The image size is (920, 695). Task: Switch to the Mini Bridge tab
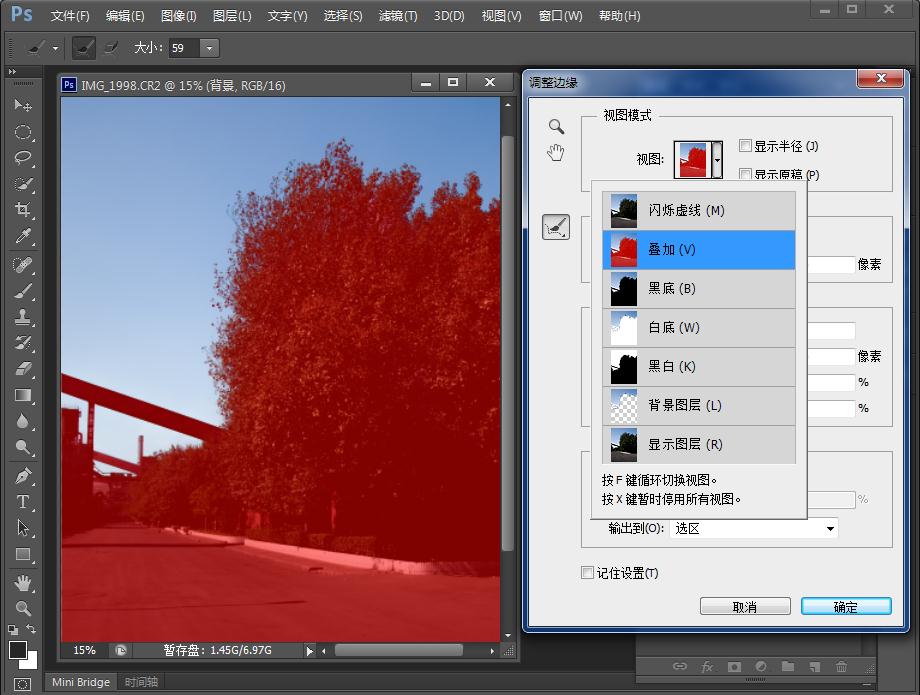[x=82, y=682]
